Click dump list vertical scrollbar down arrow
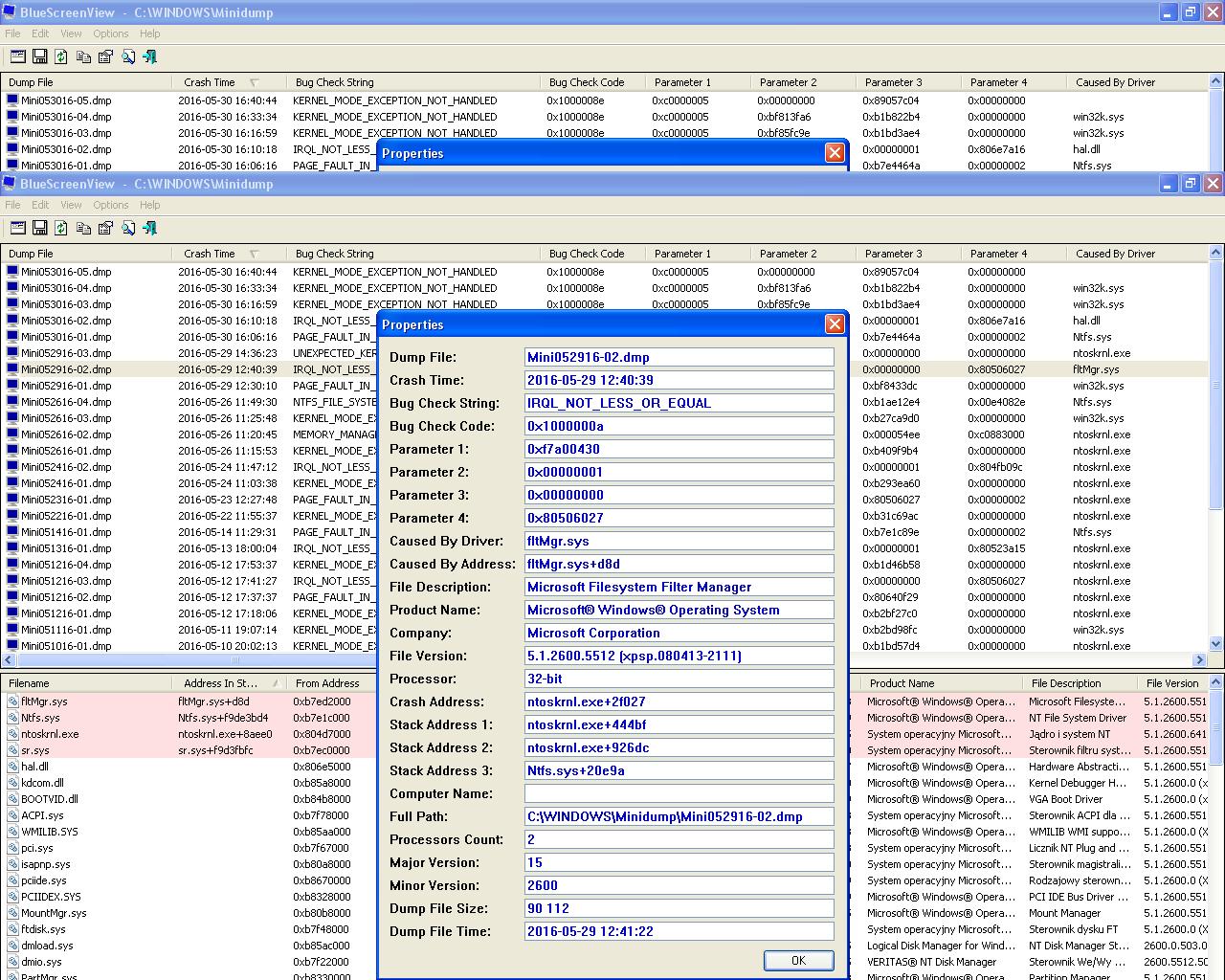Image resolution: width=1225 pixels, height=980 pixels. tap(1216, 644)
